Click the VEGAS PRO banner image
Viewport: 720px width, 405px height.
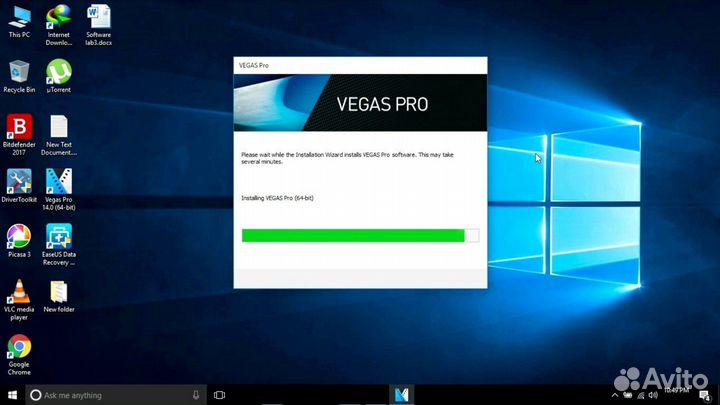(x=360, y=103)
